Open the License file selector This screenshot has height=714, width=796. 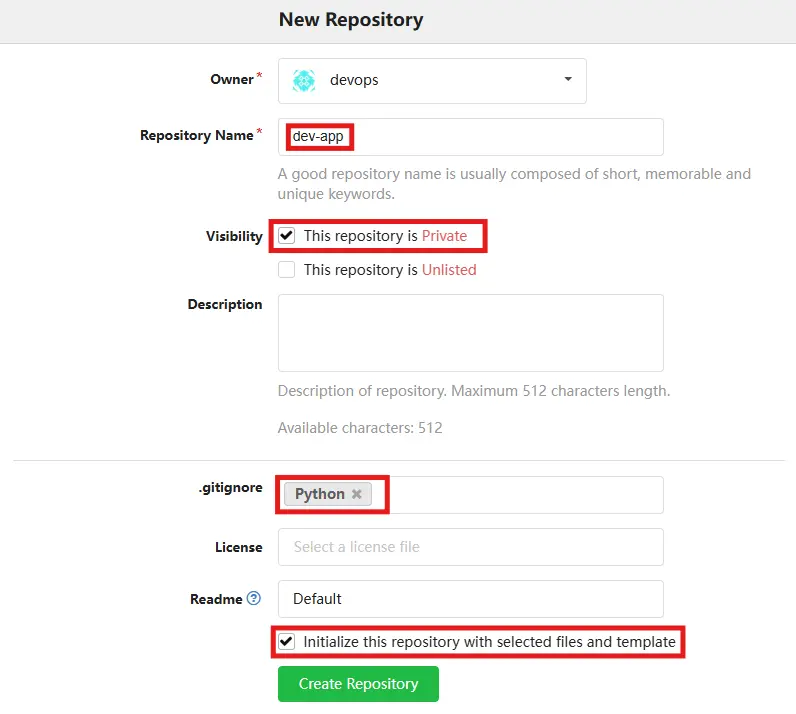pos(470,547)
